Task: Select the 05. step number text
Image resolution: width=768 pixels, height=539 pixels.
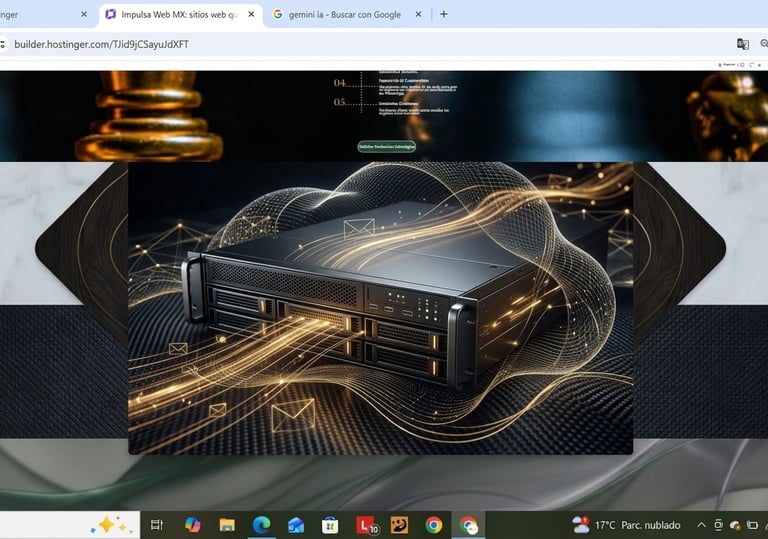Action: (340, 102)
